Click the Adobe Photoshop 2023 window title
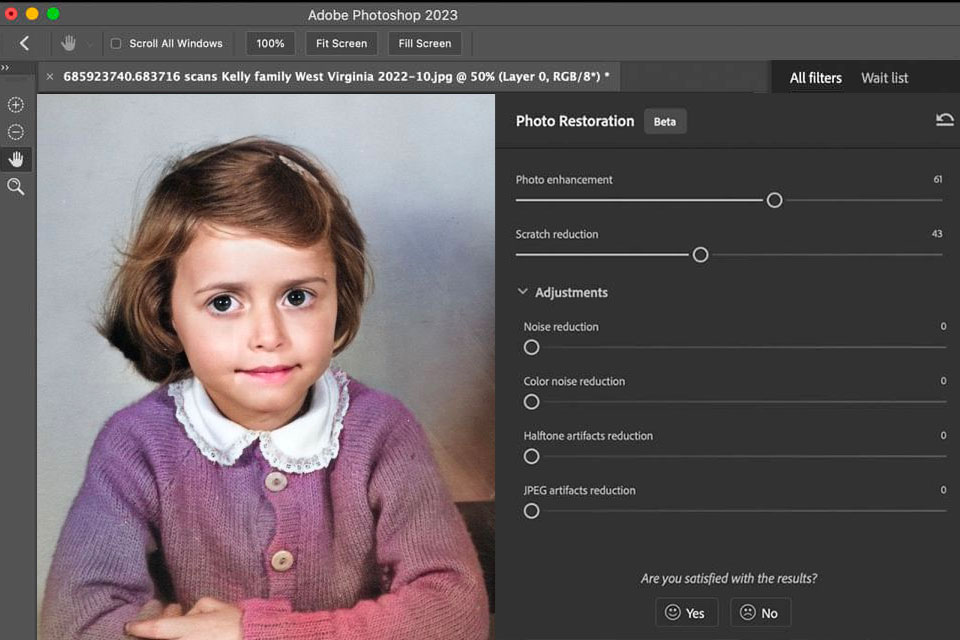Image resolution: width=960 pixels, height=640 pixels. (383, 15)
